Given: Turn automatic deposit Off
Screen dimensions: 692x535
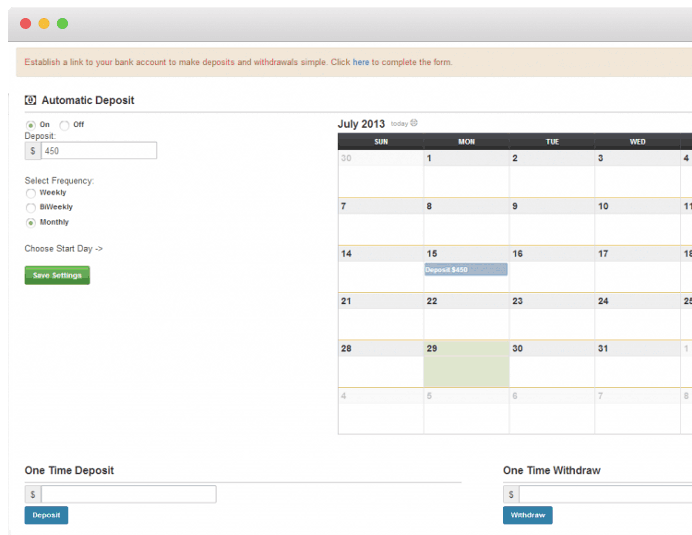Looking at the screenshot, I should tap(64, 125).
